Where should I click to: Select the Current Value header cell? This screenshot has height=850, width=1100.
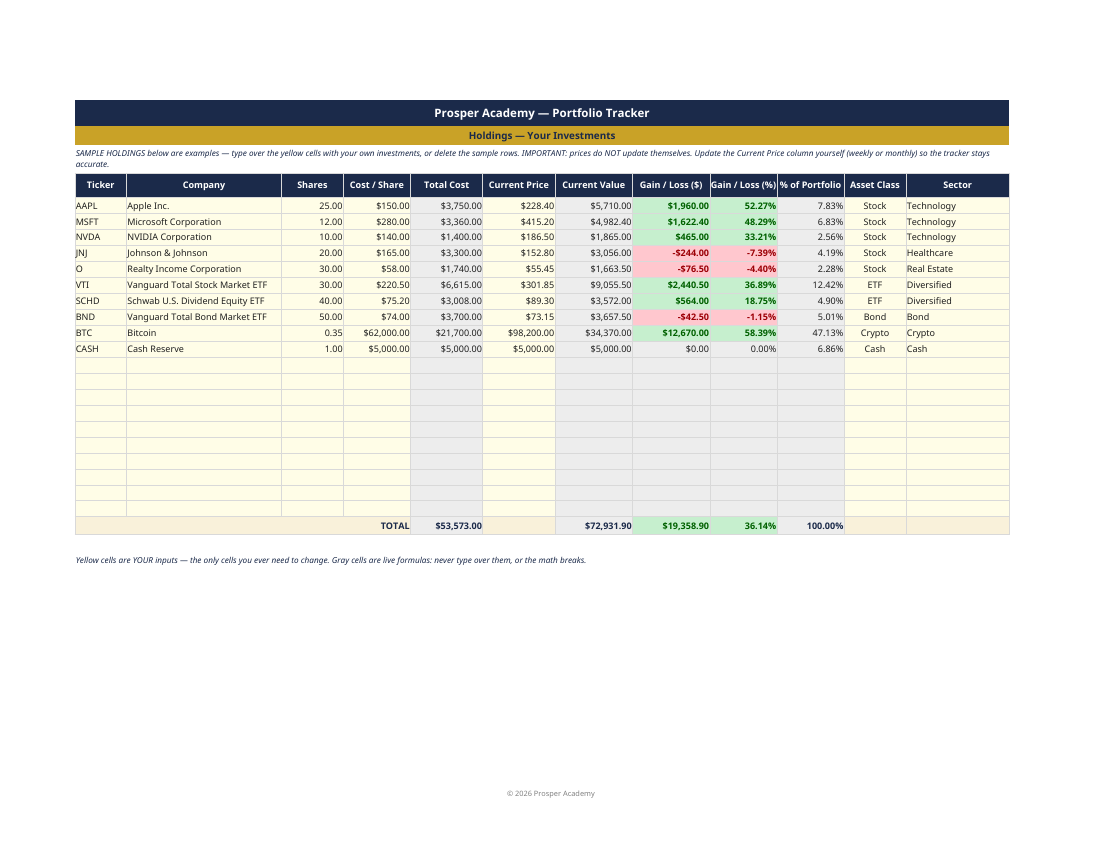(593, 185)
